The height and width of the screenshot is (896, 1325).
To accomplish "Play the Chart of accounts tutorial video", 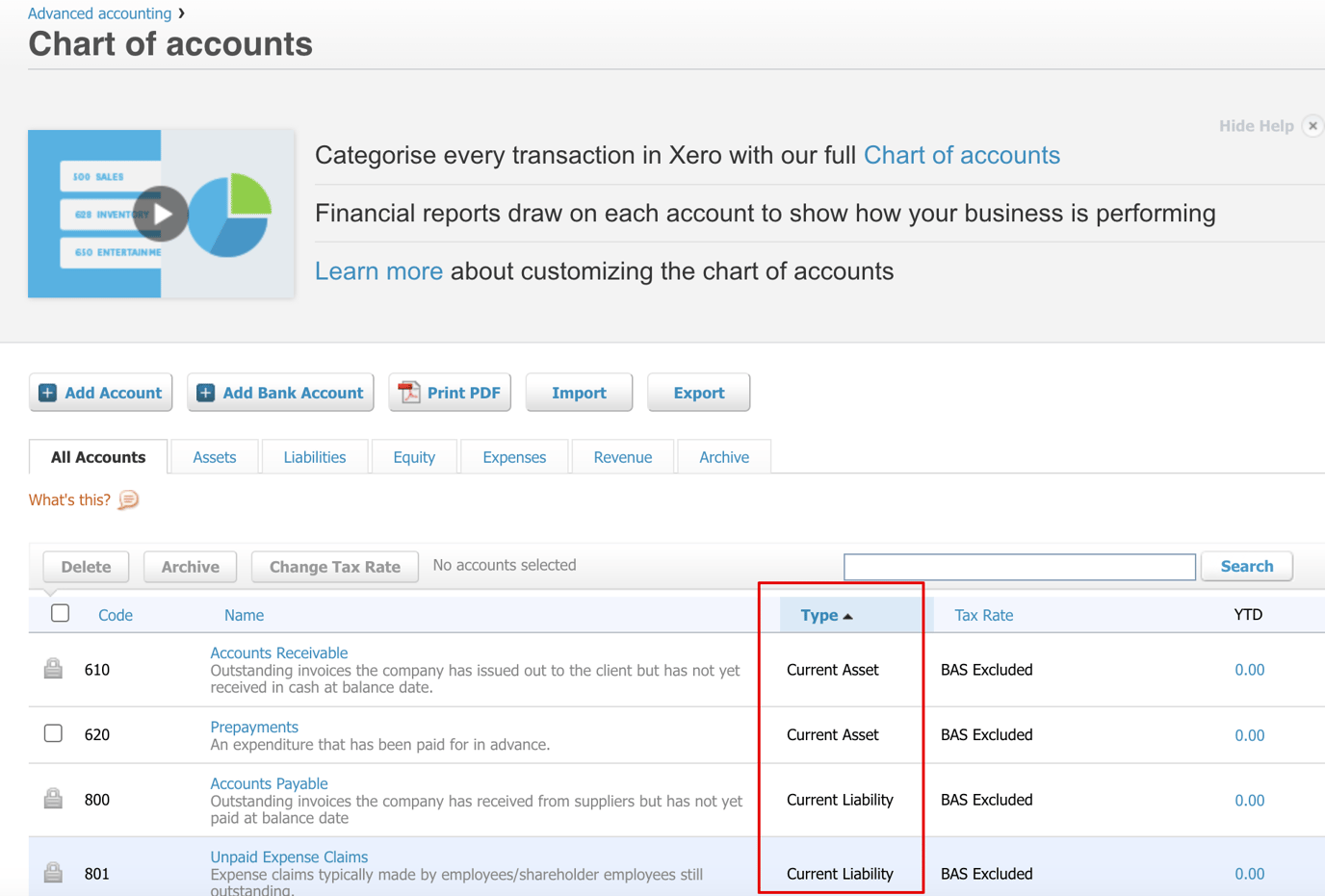I will [x=161, y=214].
